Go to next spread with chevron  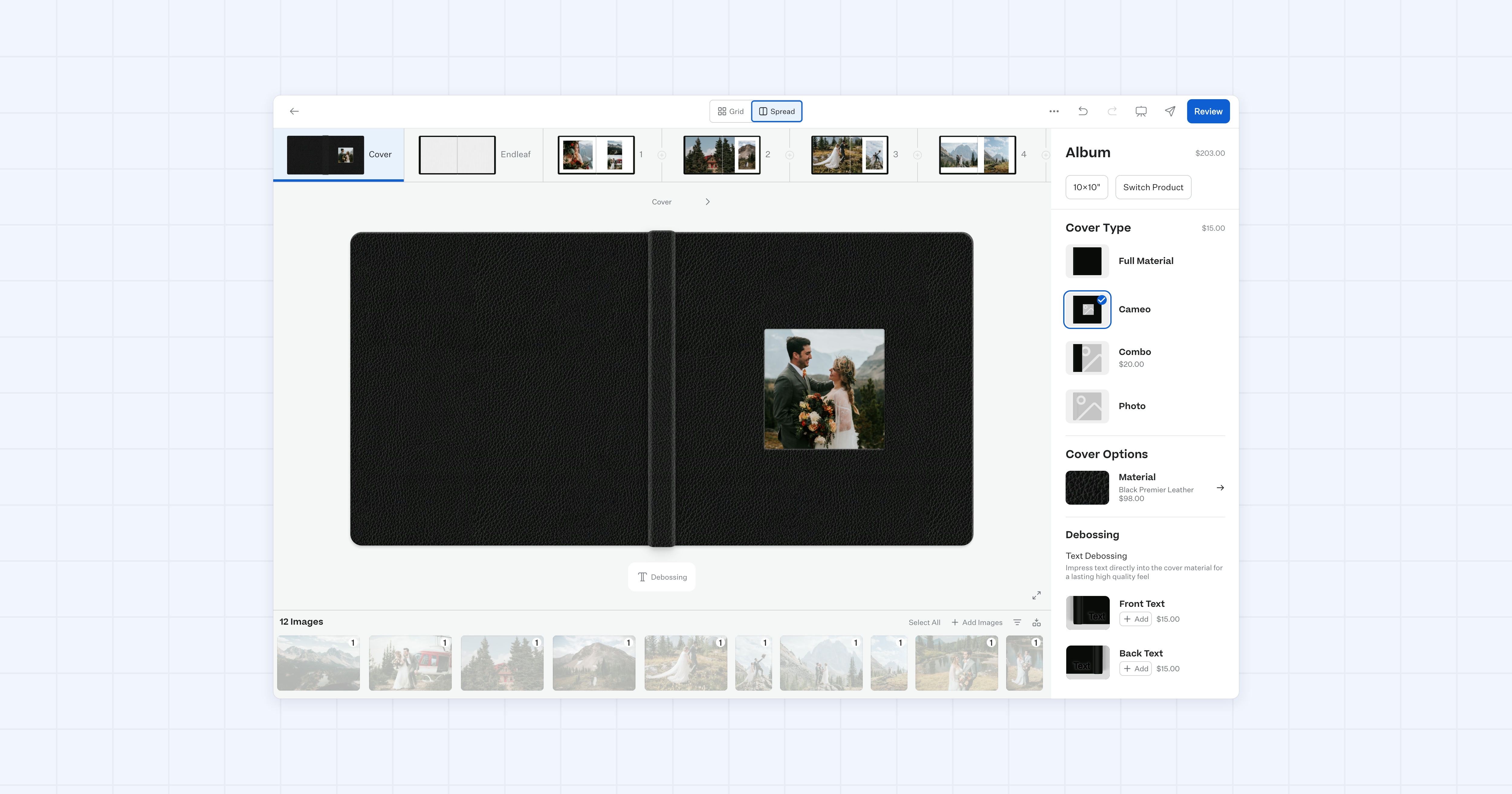point(707,201)
